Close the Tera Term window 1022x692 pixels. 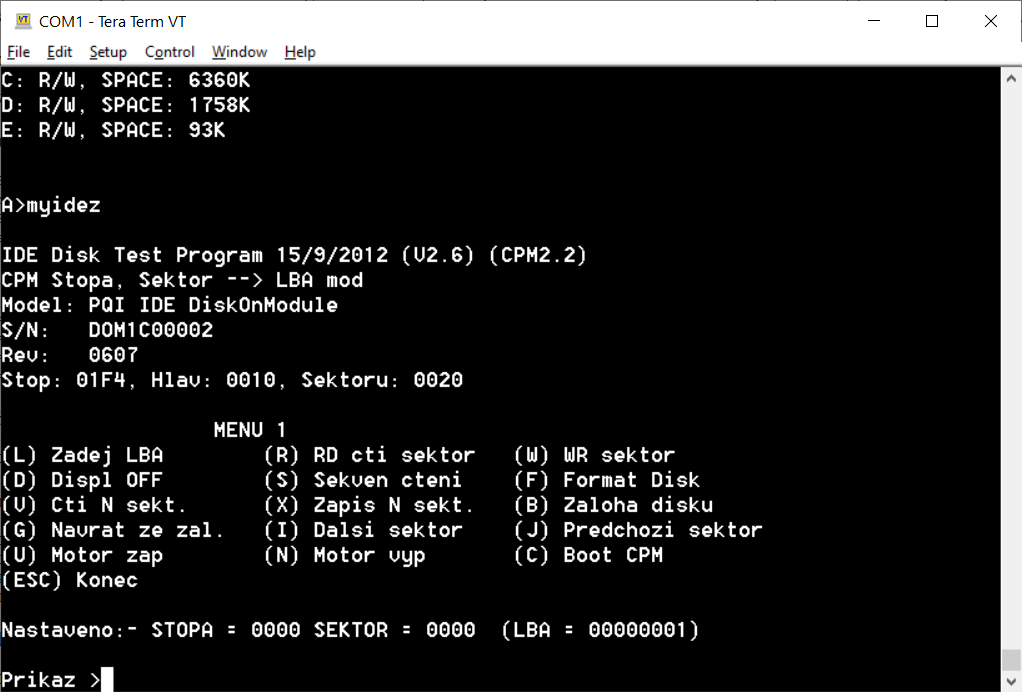point(990,21)
